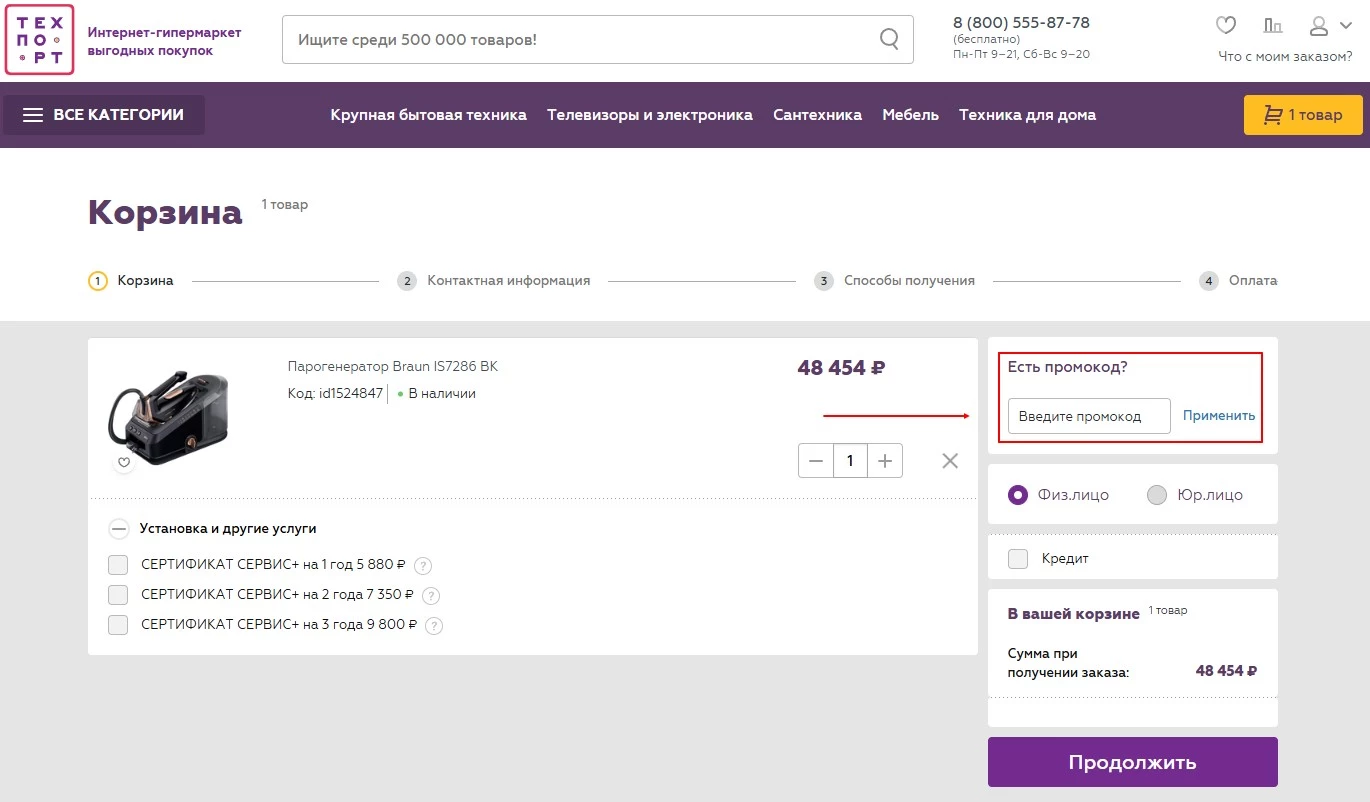The height and width of the screenshot is (802, 1370).
Task: Remove the Braun steam generator from cart
Action: click(950, 461)
